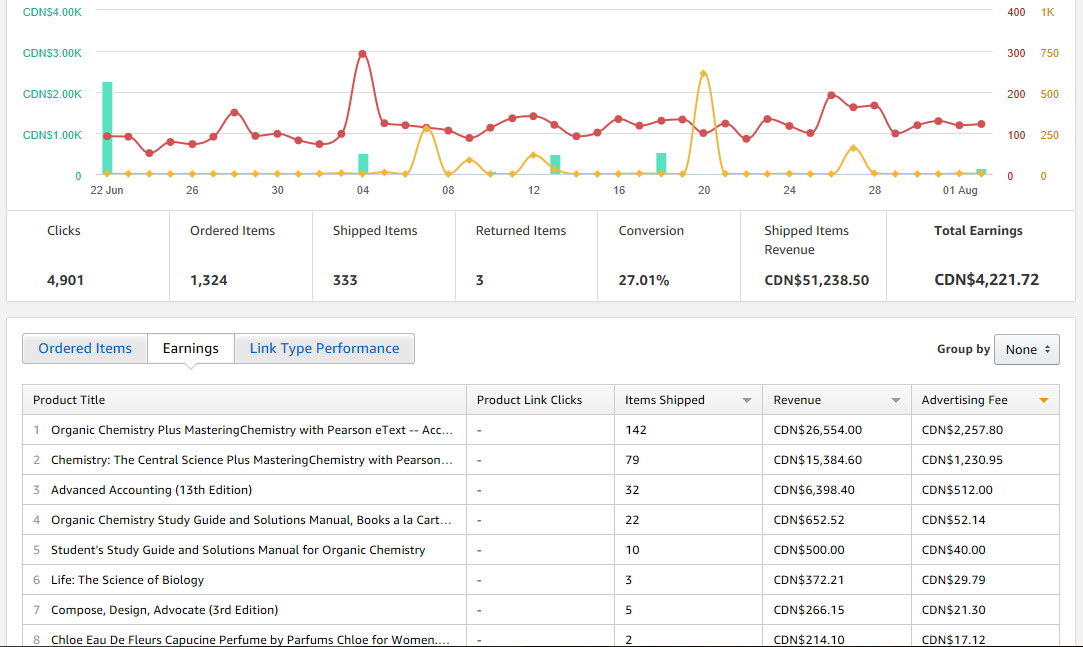Click the Items Shipped sort arrow
The width and height of the screenshot is (1083, 647).
pyautogui.click(x=746, y=401)
